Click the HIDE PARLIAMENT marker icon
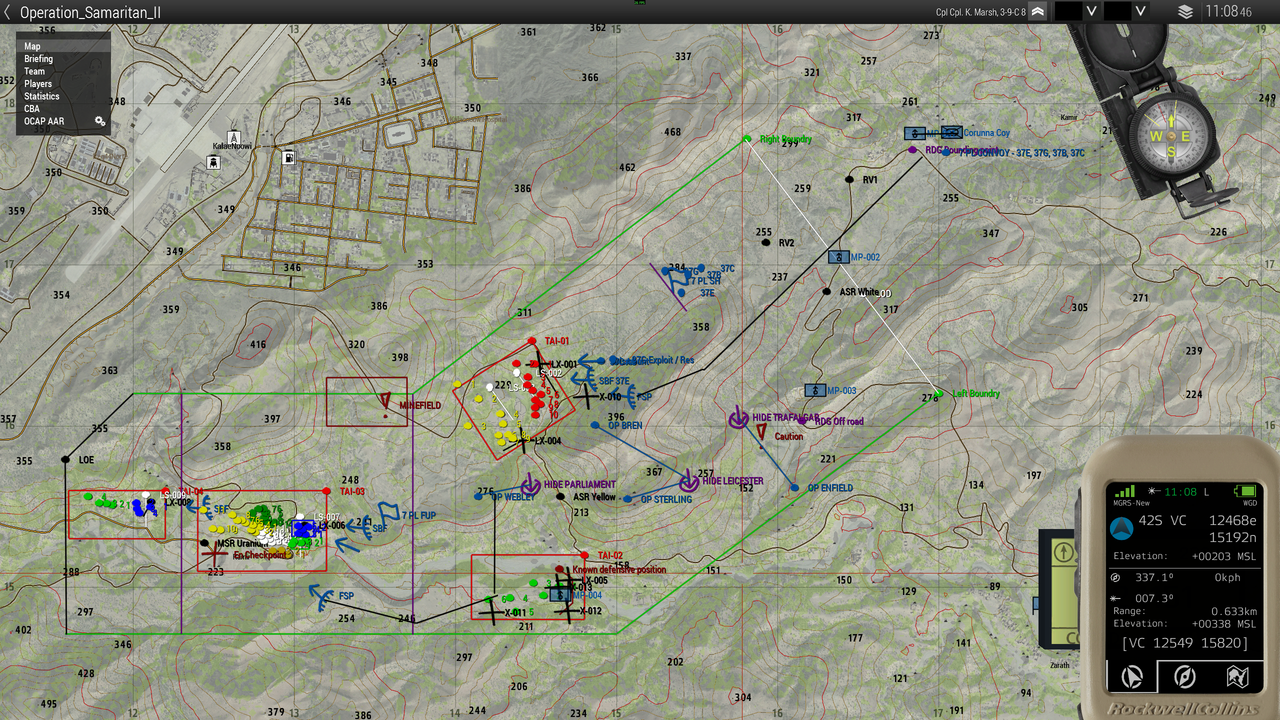1280x720 pixels. tap(531, 485)
